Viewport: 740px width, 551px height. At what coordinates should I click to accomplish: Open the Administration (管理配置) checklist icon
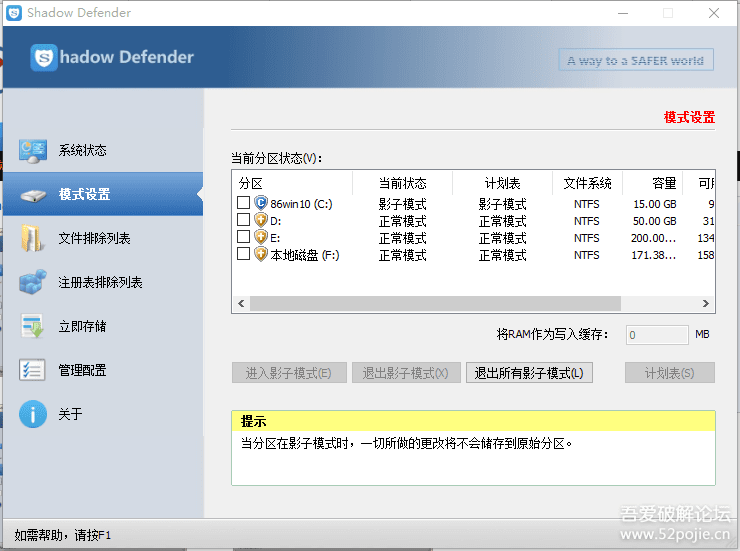point(33,371)
